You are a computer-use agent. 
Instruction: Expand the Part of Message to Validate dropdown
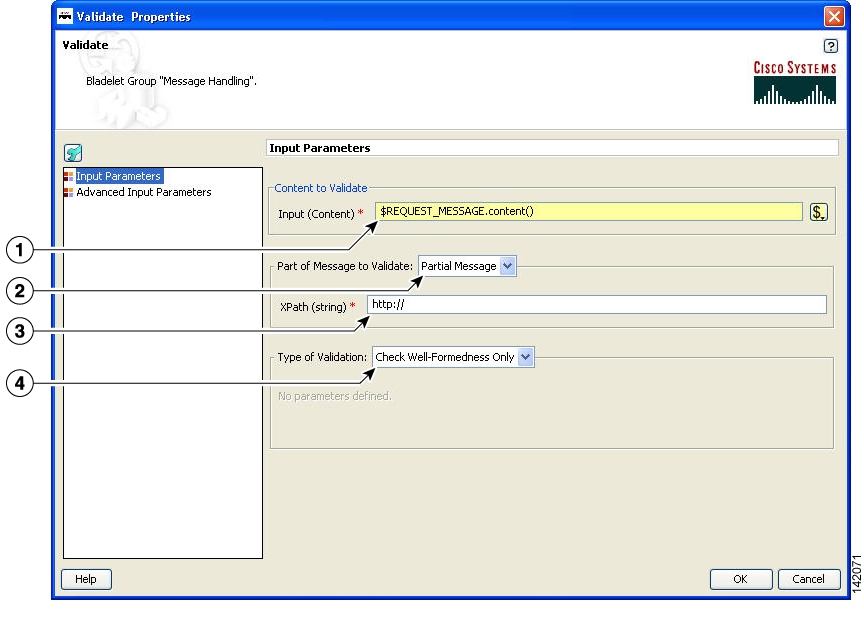[507, 267]
